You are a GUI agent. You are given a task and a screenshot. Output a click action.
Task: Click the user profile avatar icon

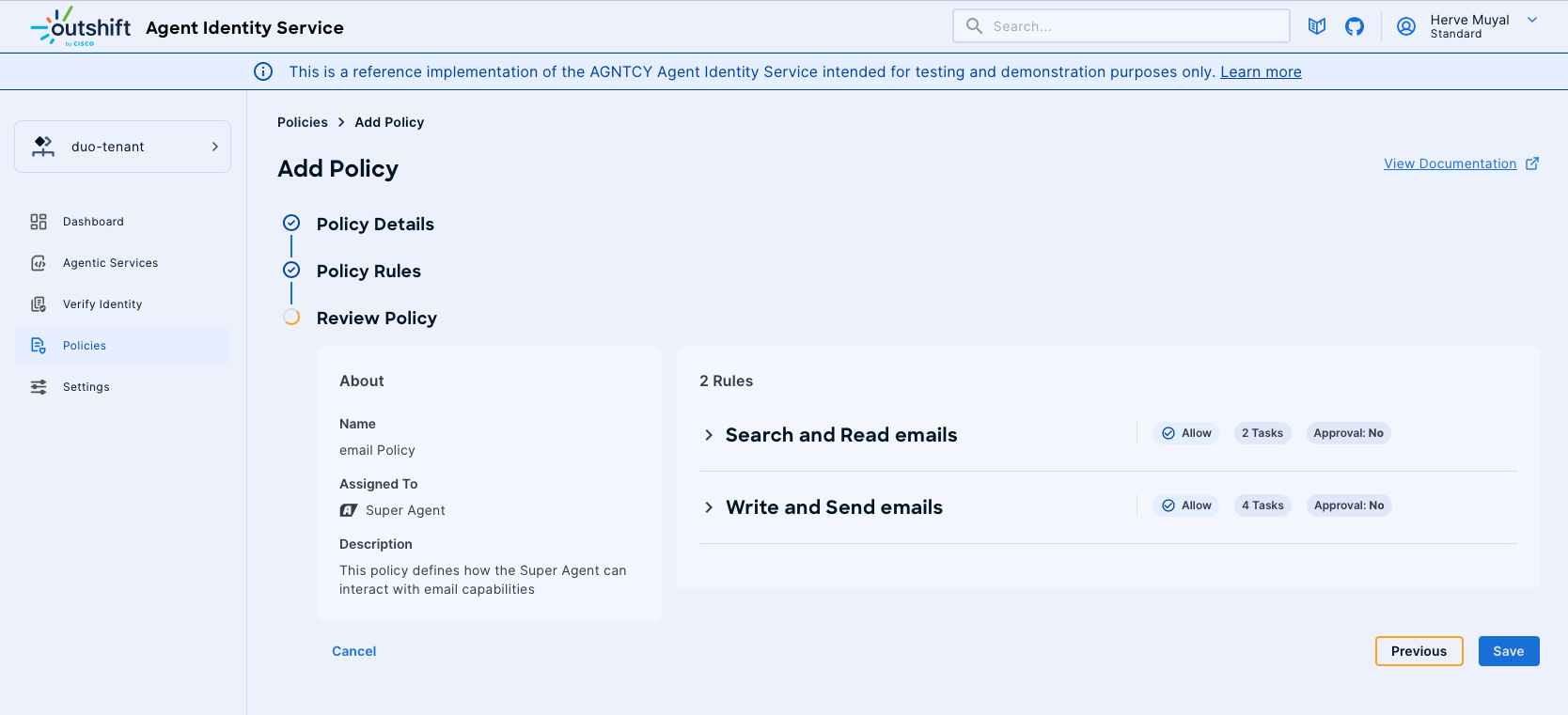tap(1406, 26)
